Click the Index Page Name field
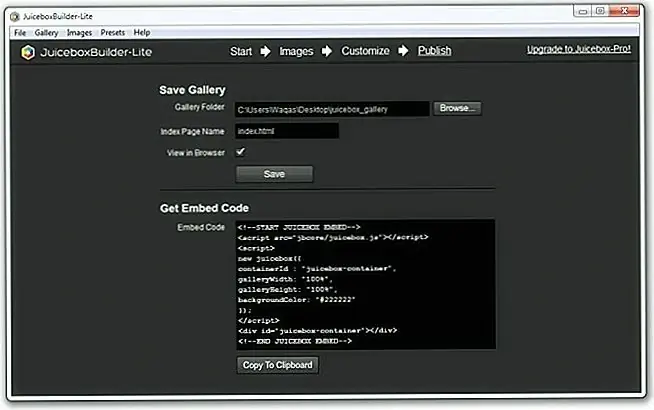Image resolution: width=654 pixels, height=410 pixels. pos(287,131)
